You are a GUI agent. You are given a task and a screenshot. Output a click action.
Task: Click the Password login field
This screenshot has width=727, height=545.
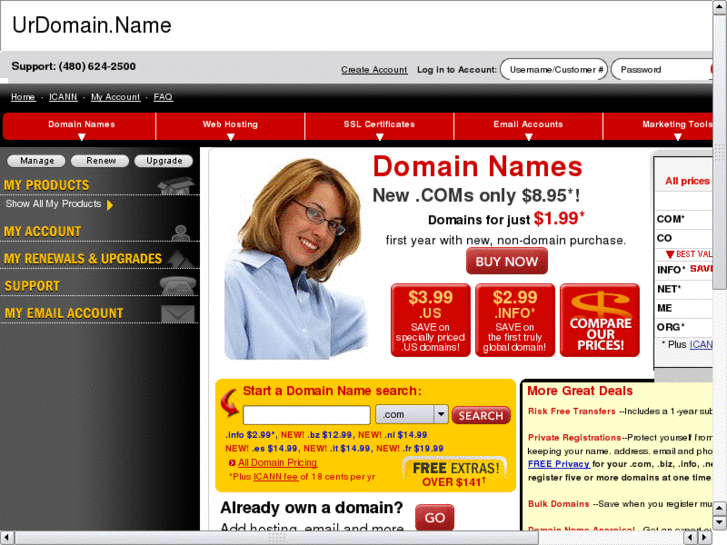tap(662, 70)
